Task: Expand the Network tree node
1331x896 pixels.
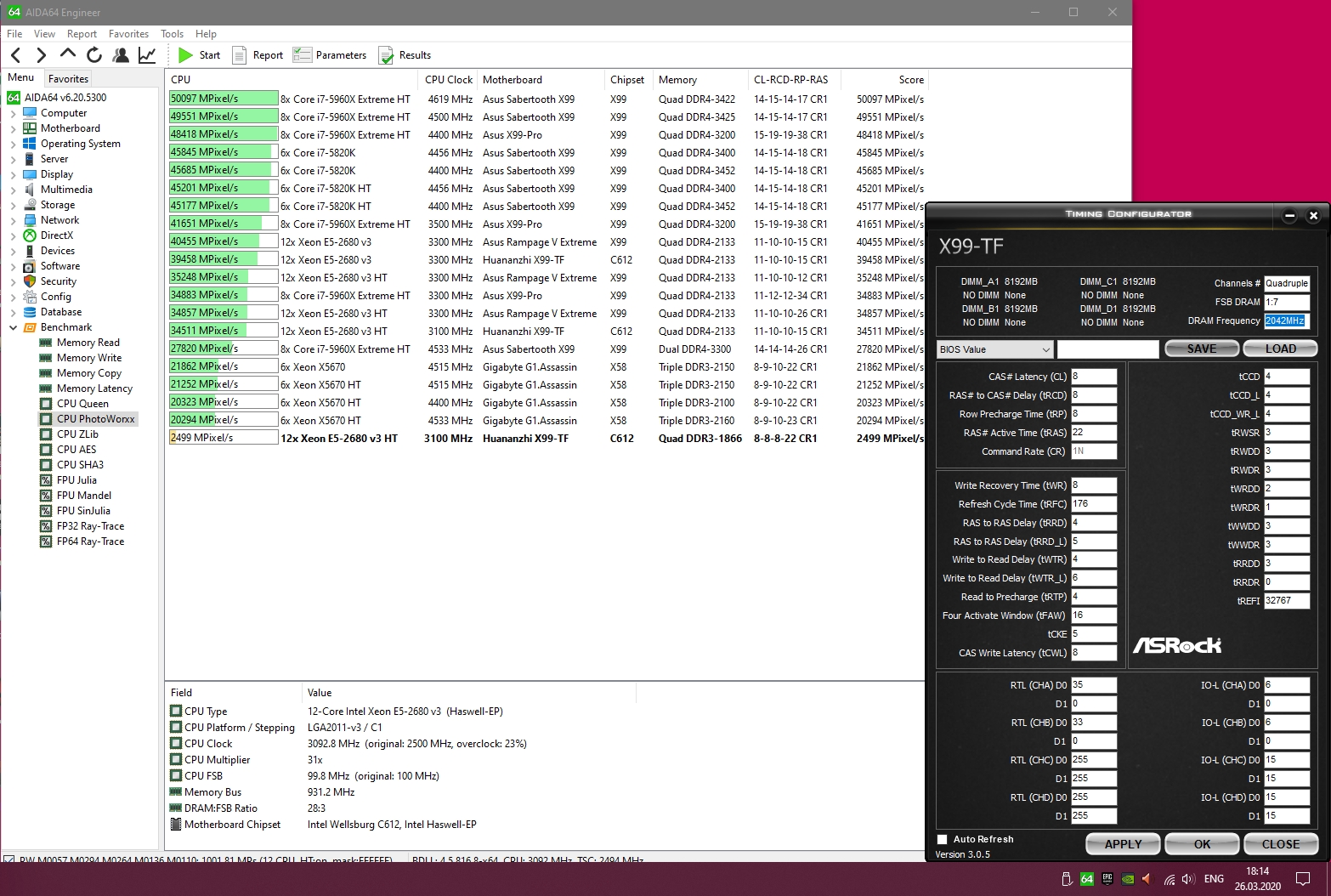Action: pos(13,220)
